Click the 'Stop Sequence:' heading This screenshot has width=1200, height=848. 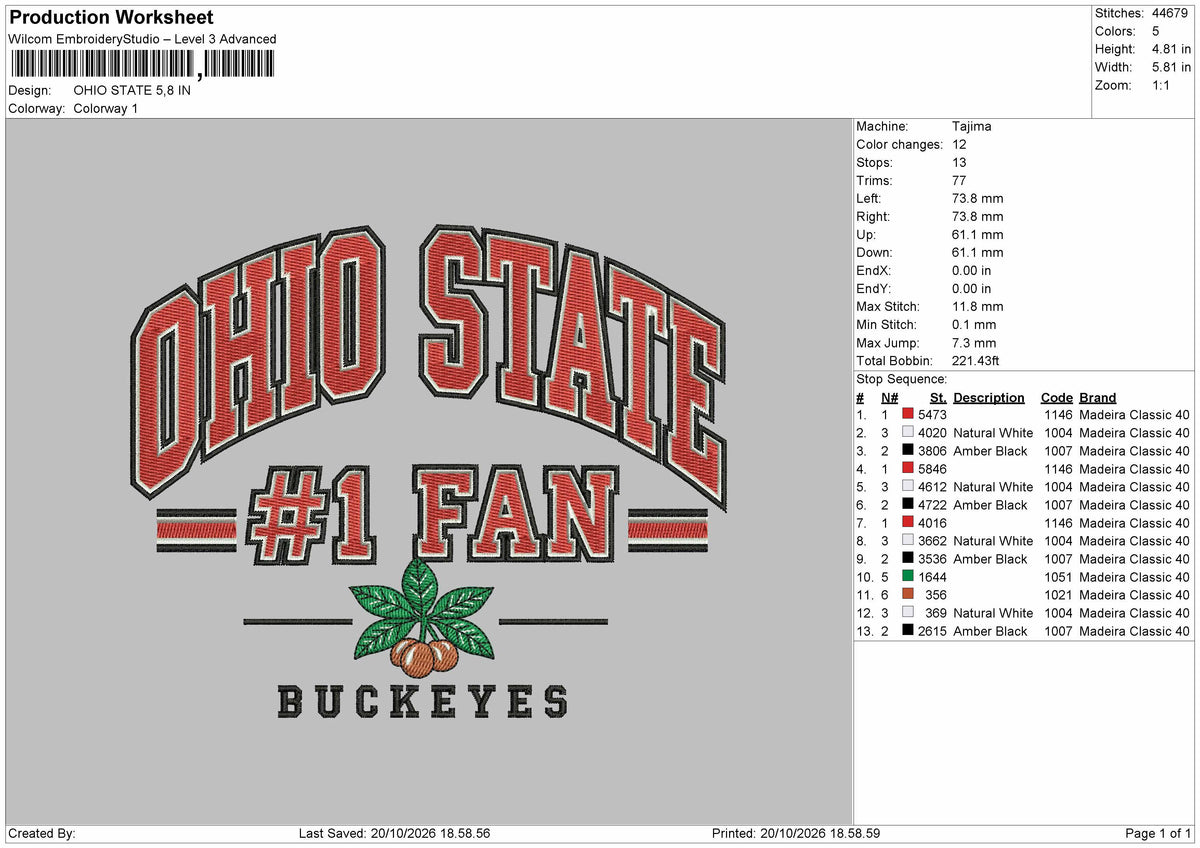coord(902,379)
